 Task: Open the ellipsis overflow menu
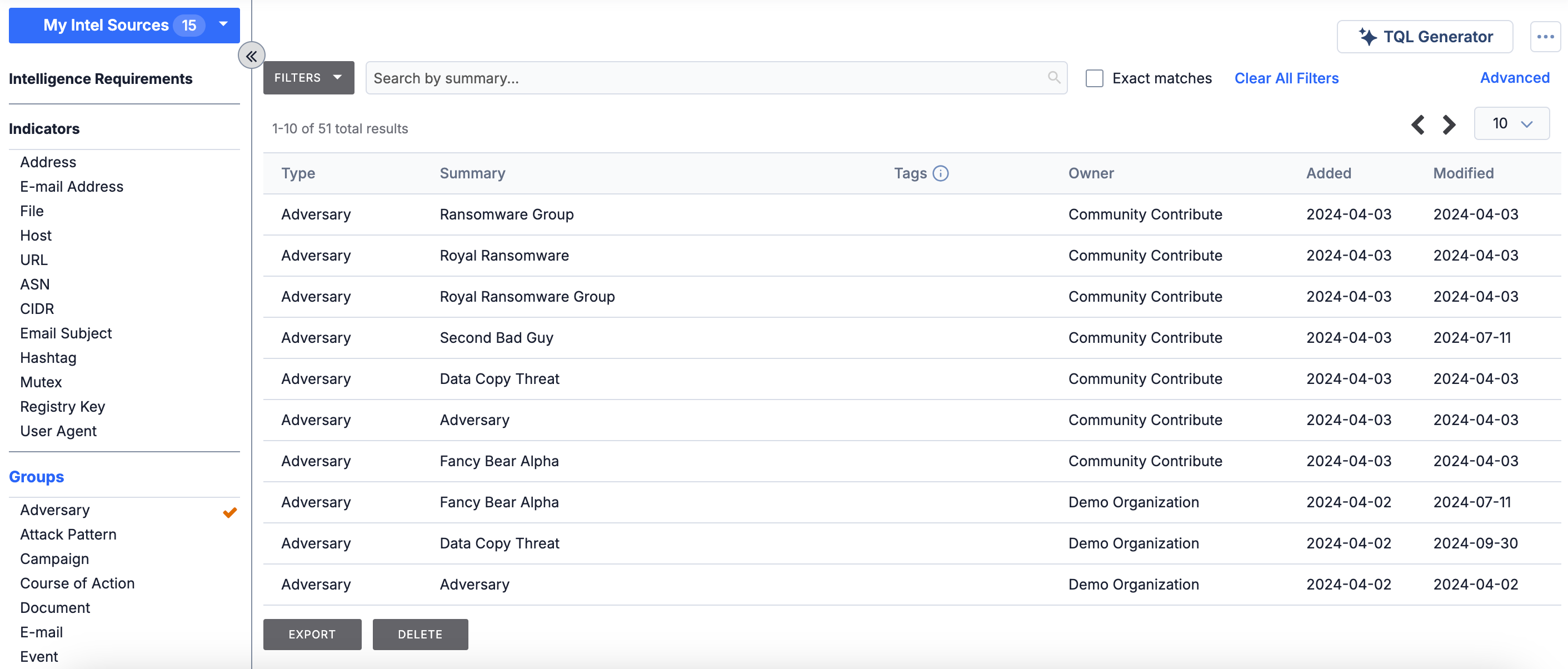1545,37
